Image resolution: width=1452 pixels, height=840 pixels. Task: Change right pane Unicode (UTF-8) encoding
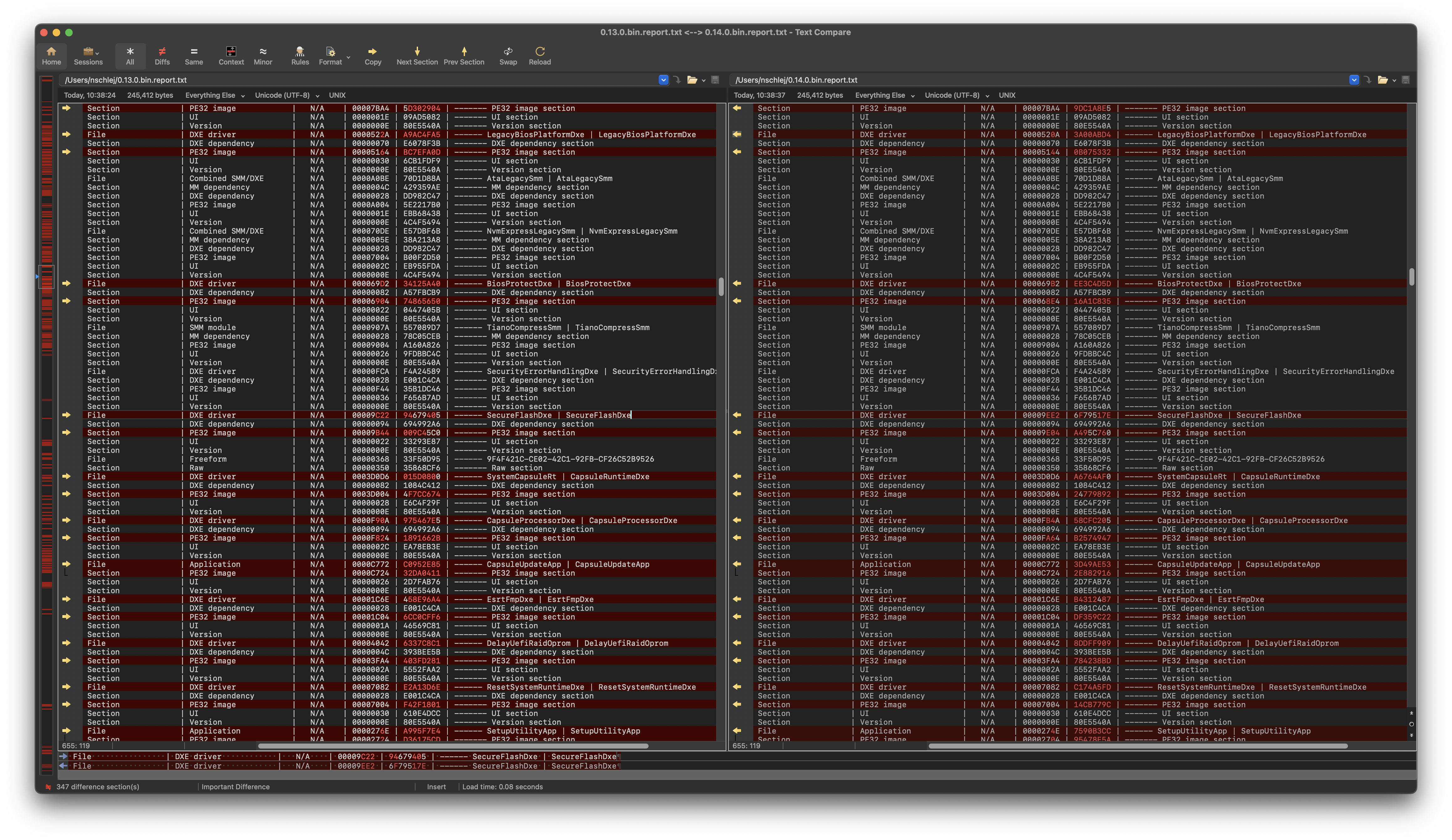(957, 95)
